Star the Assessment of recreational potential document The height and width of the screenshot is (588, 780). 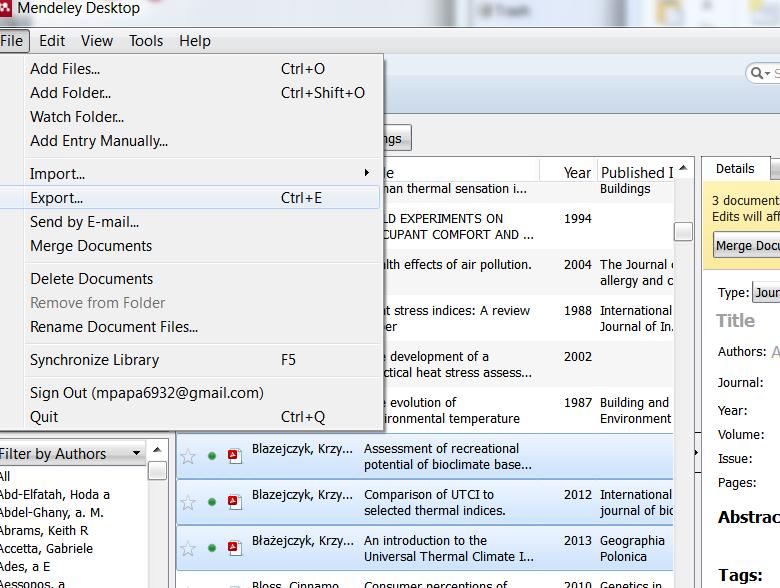[x=188, y=456]
